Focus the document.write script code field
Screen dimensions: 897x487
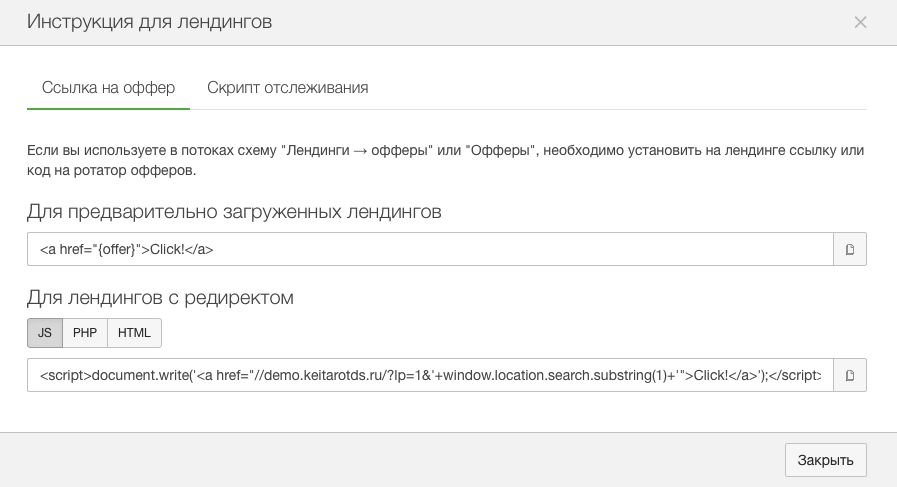(430, 375)
